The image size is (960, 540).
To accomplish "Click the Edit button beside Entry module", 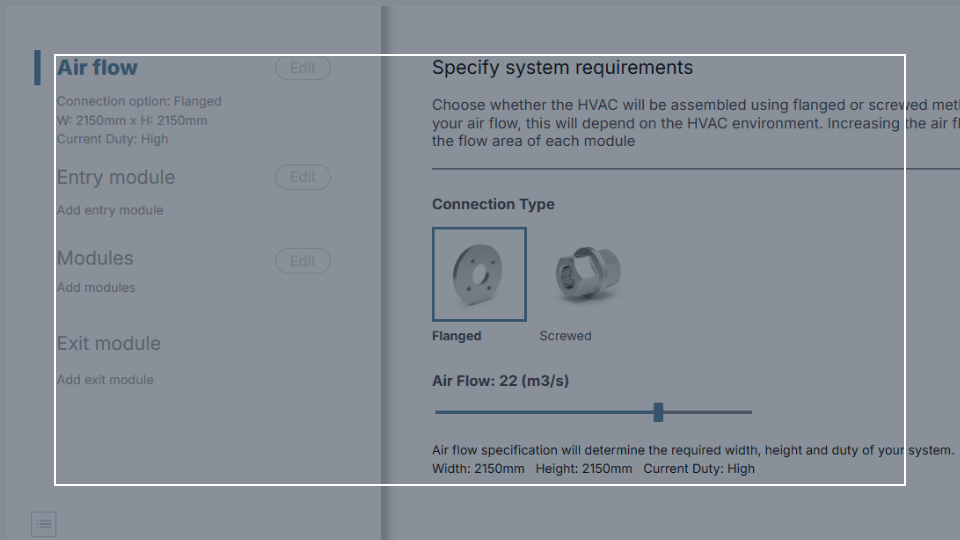I will click(303, 177).
